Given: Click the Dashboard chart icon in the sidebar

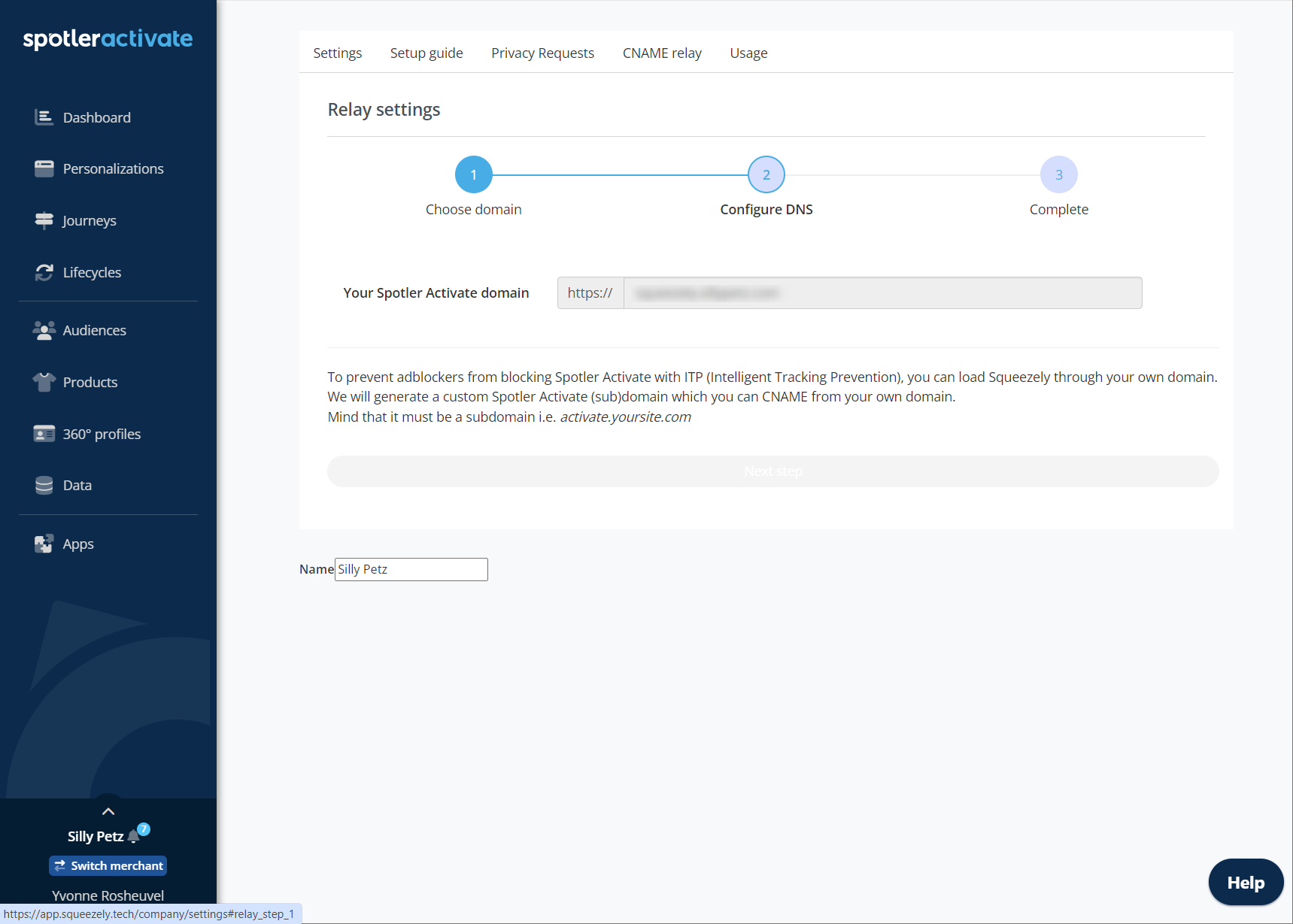Looking at the screenshot, I should pos(44,117).
